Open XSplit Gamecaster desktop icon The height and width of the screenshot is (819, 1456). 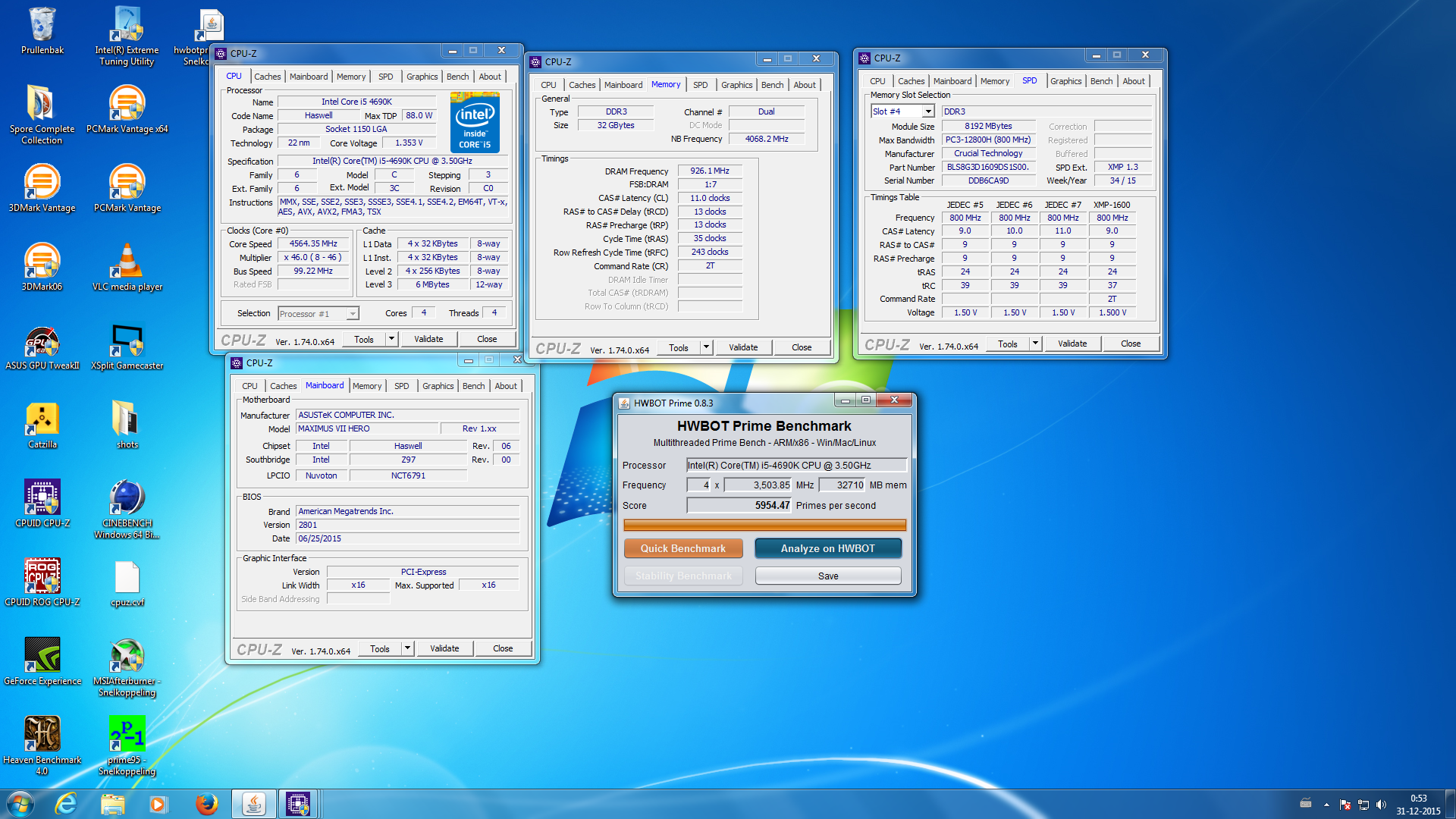coord(127,346)
